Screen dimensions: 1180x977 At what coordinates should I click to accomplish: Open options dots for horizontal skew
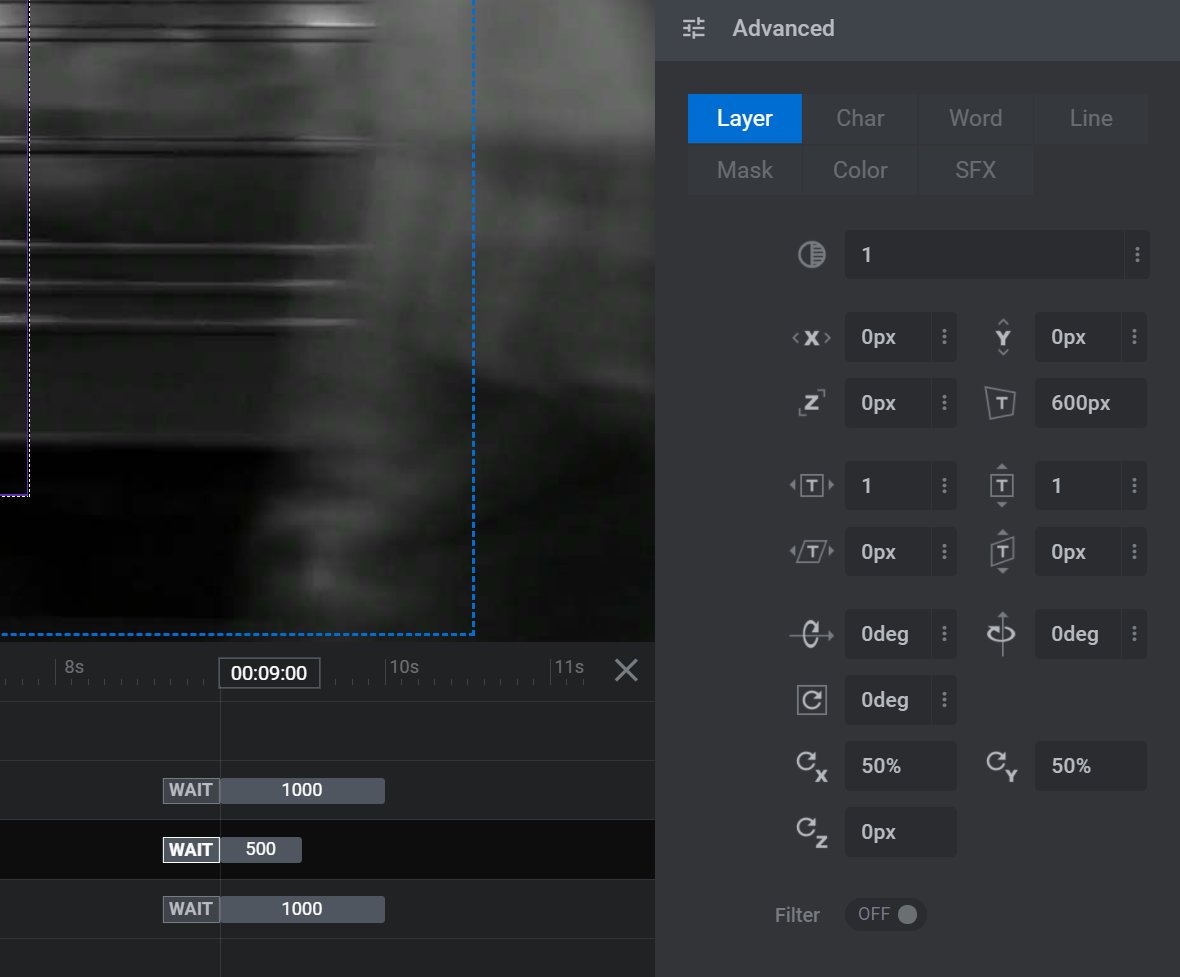[x=944, y=552]
